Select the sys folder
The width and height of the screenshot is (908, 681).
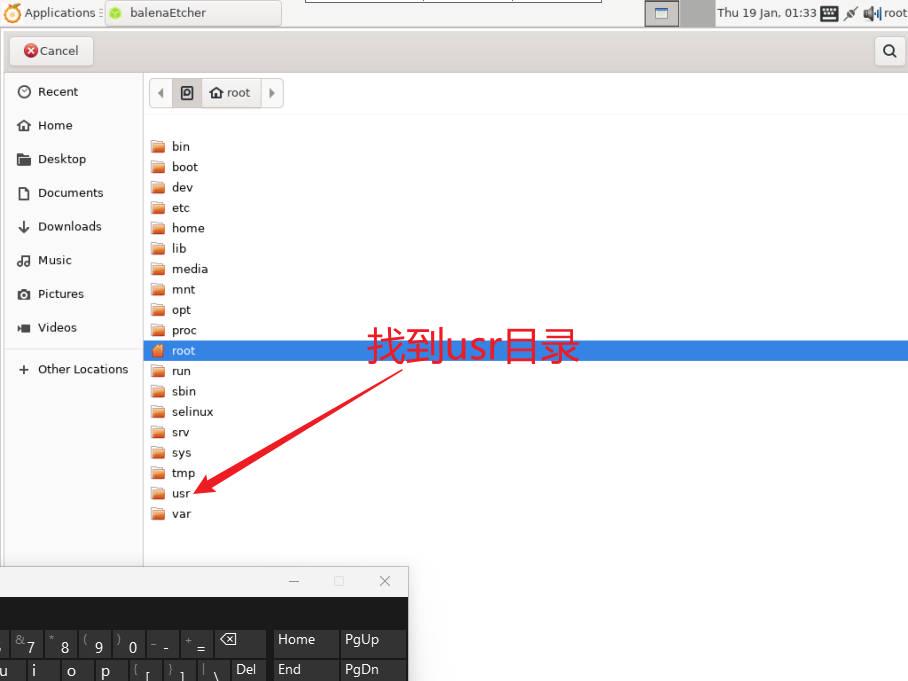pyautogui.click(x=525, y=452)
